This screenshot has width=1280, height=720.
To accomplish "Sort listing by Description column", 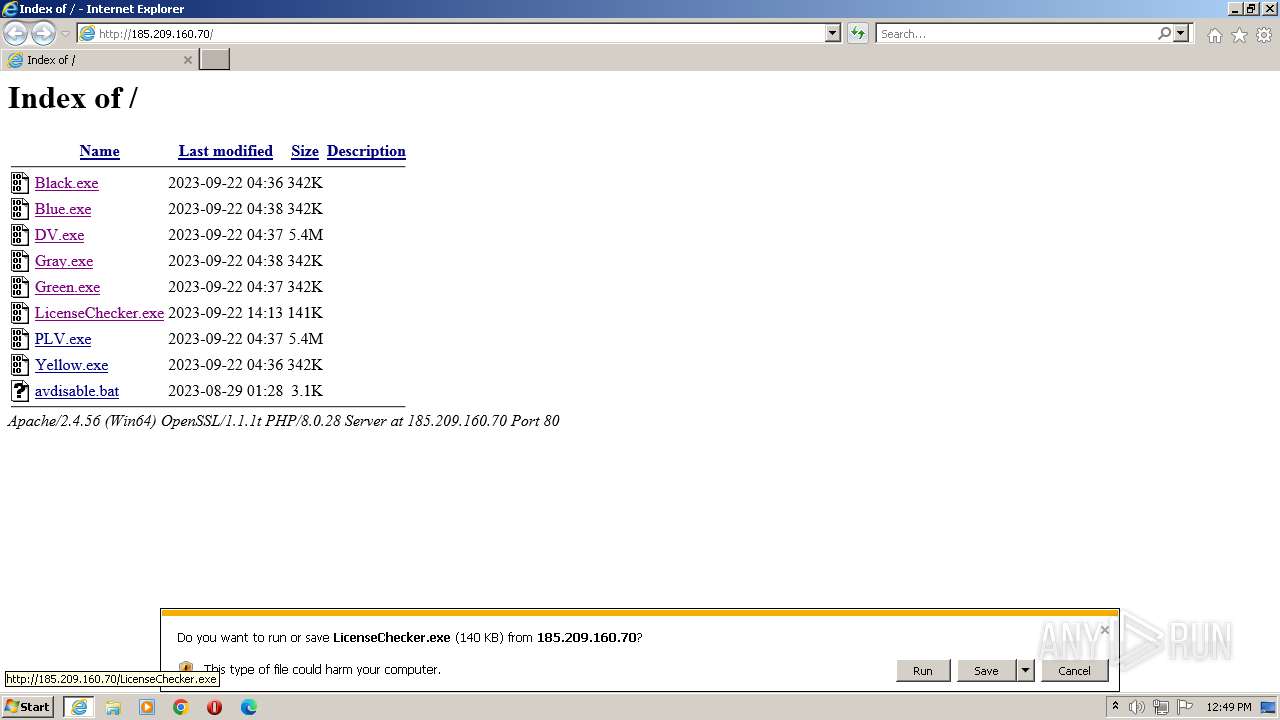I will click(366, 151).
